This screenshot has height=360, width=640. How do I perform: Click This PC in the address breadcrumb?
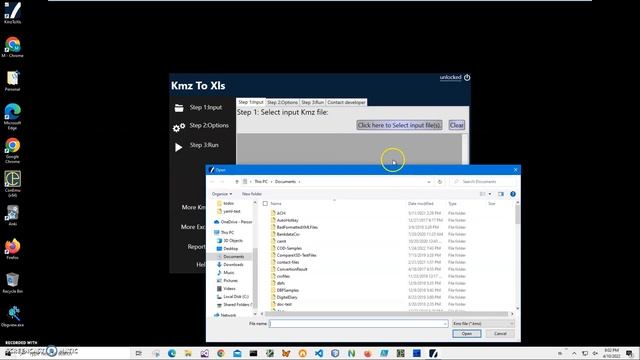click(x=261, y=182)
